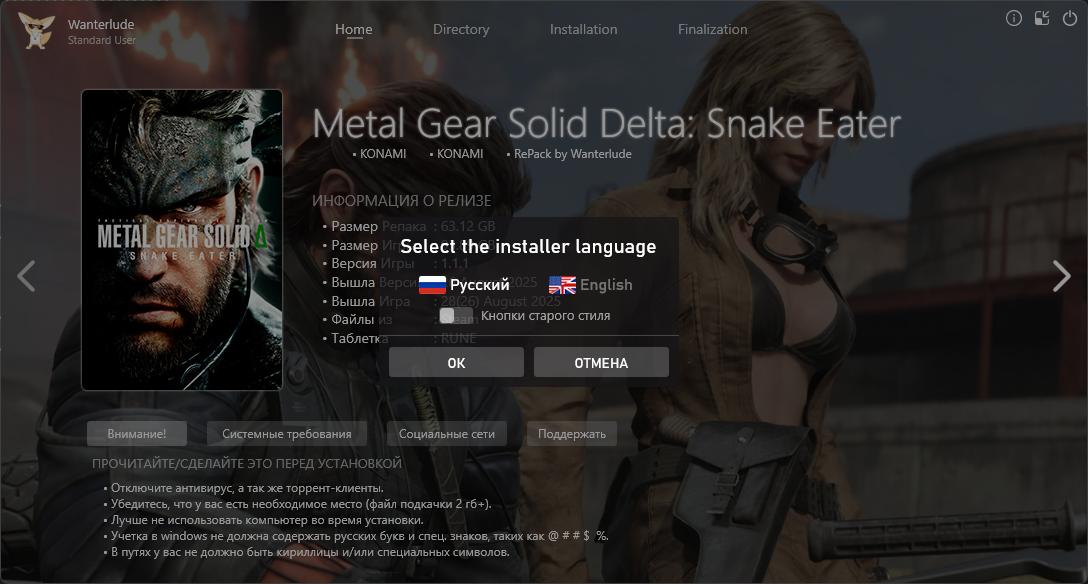Choose Русский as installer language
Screen dimensions: 1088x584
click(479, 285)
